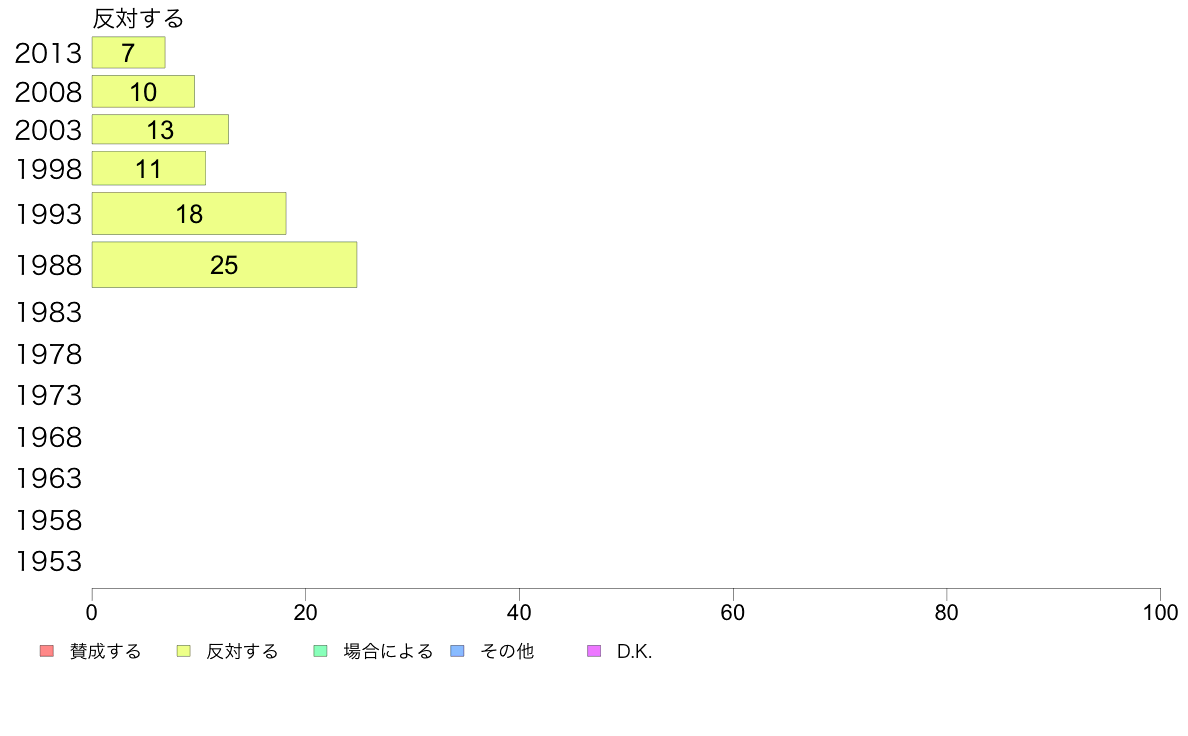Click the yellow 反対する legend swatch
This screenshot has height=736, width=1188.
(x=183, y=651)
